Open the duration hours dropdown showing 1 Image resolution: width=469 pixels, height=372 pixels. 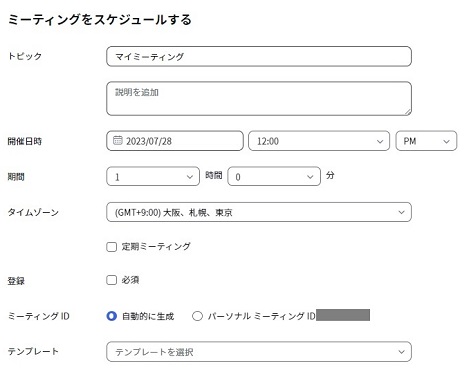point(153,176)
